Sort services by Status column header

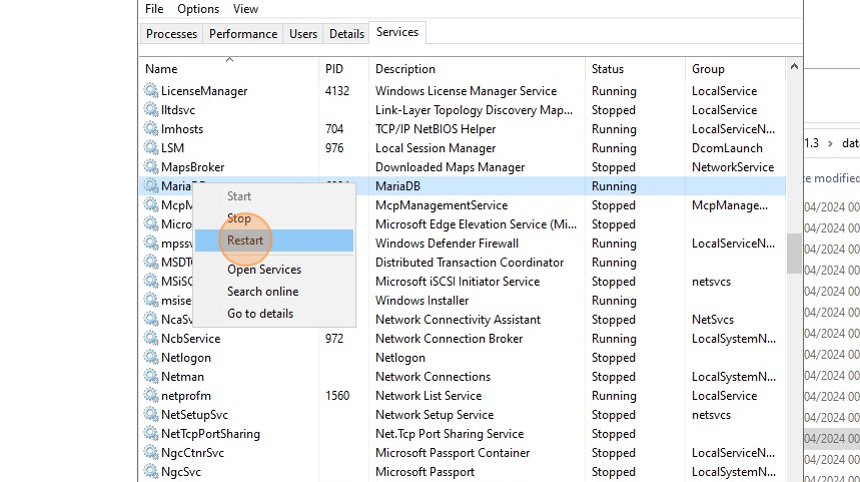607,69
